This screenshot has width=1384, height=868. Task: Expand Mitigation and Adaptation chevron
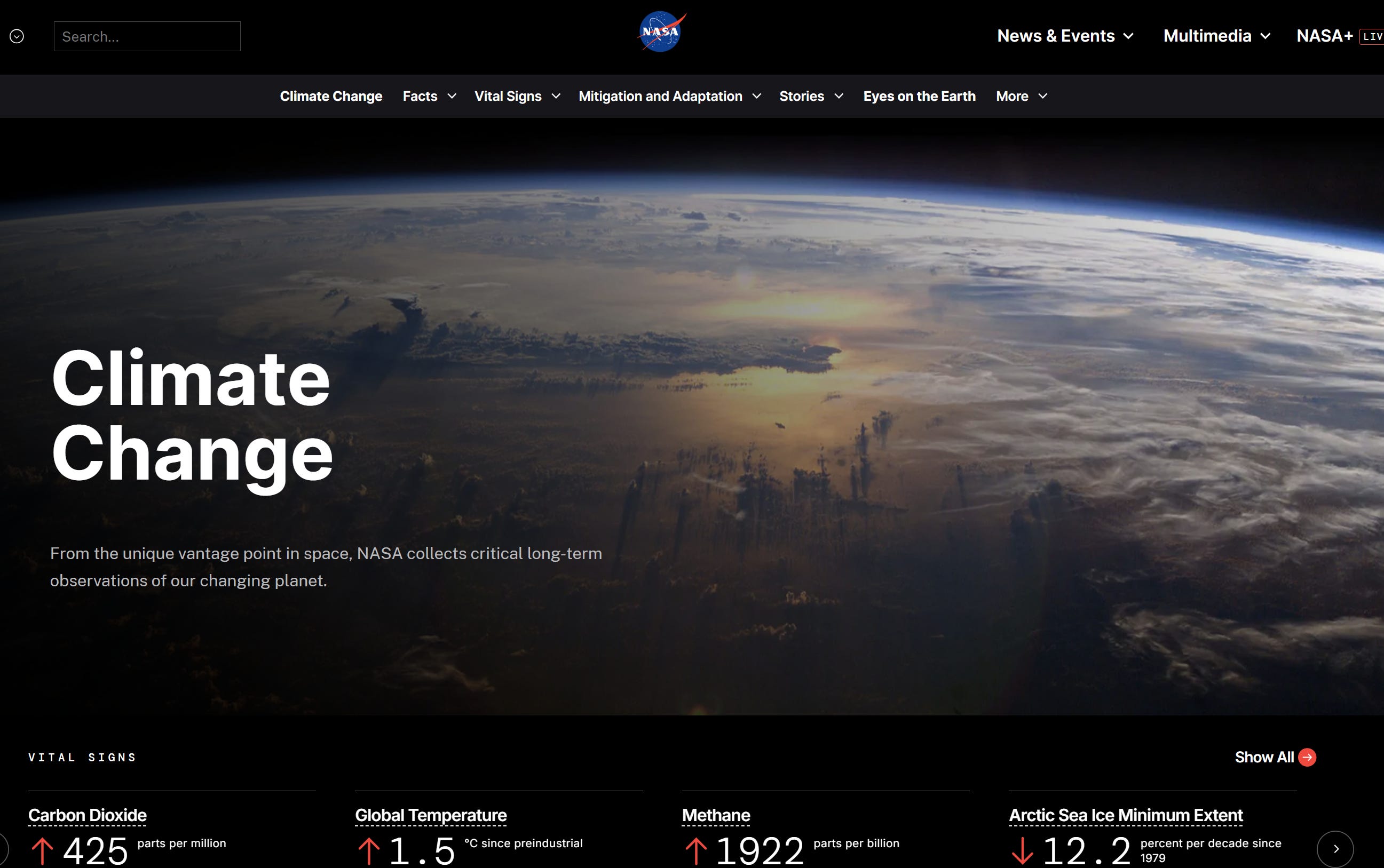pyautogui.click(x=757, y=96)
